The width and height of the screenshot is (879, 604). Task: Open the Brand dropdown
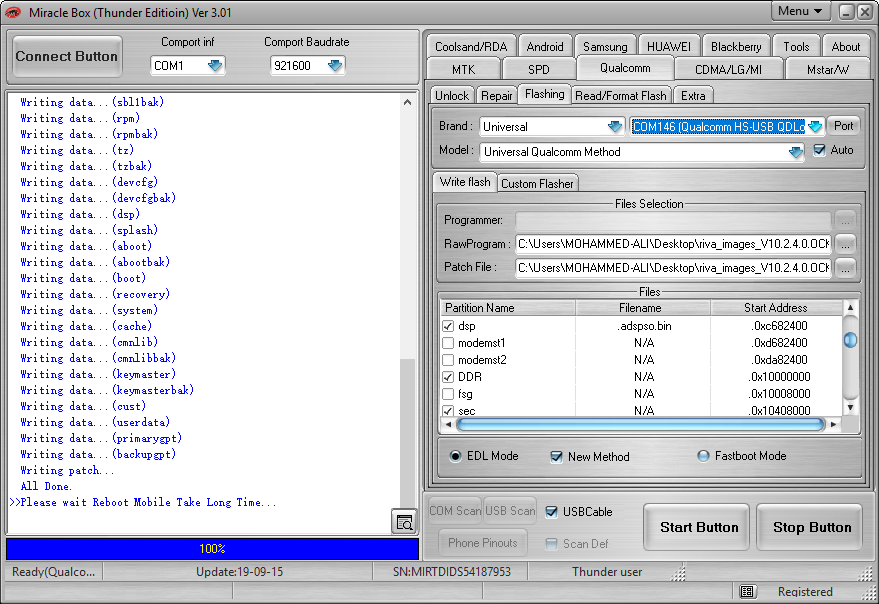(615, 127)
